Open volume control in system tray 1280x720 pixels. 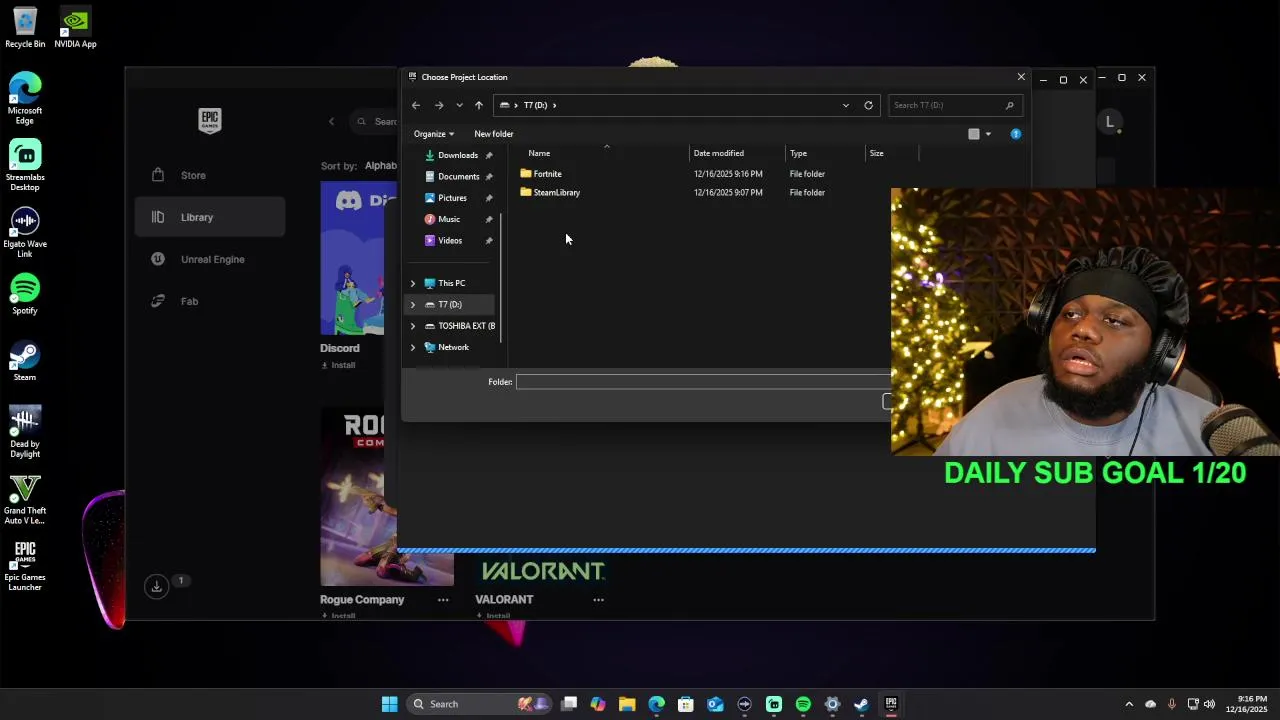1209,704
